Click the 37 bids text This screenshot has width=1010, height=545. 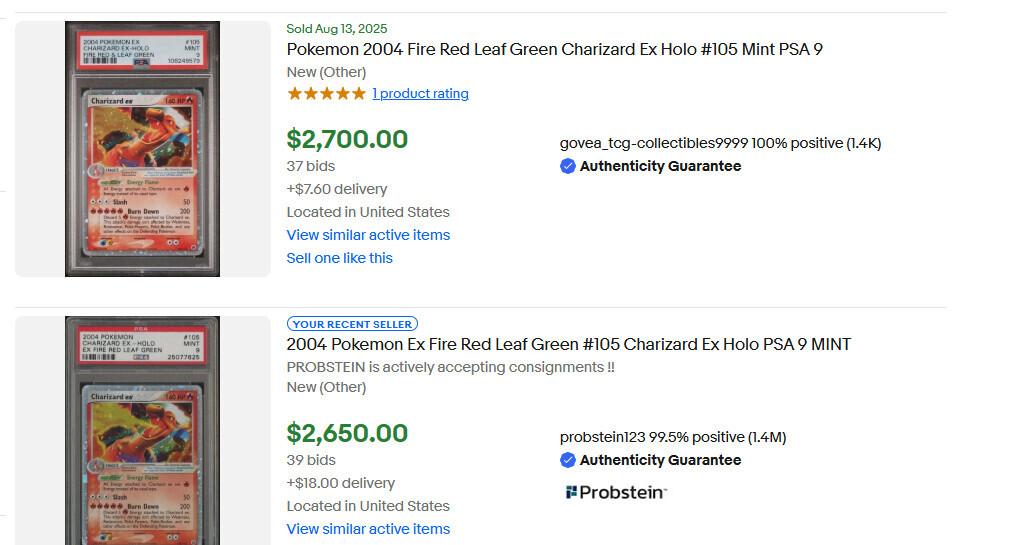click(311, 166)
